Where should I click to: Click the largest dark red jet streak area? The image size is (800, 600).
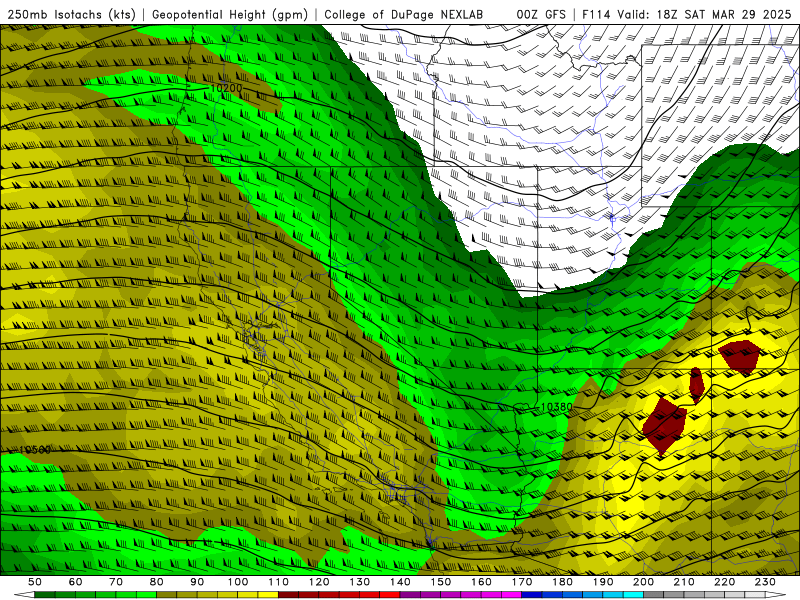[664, 427]
